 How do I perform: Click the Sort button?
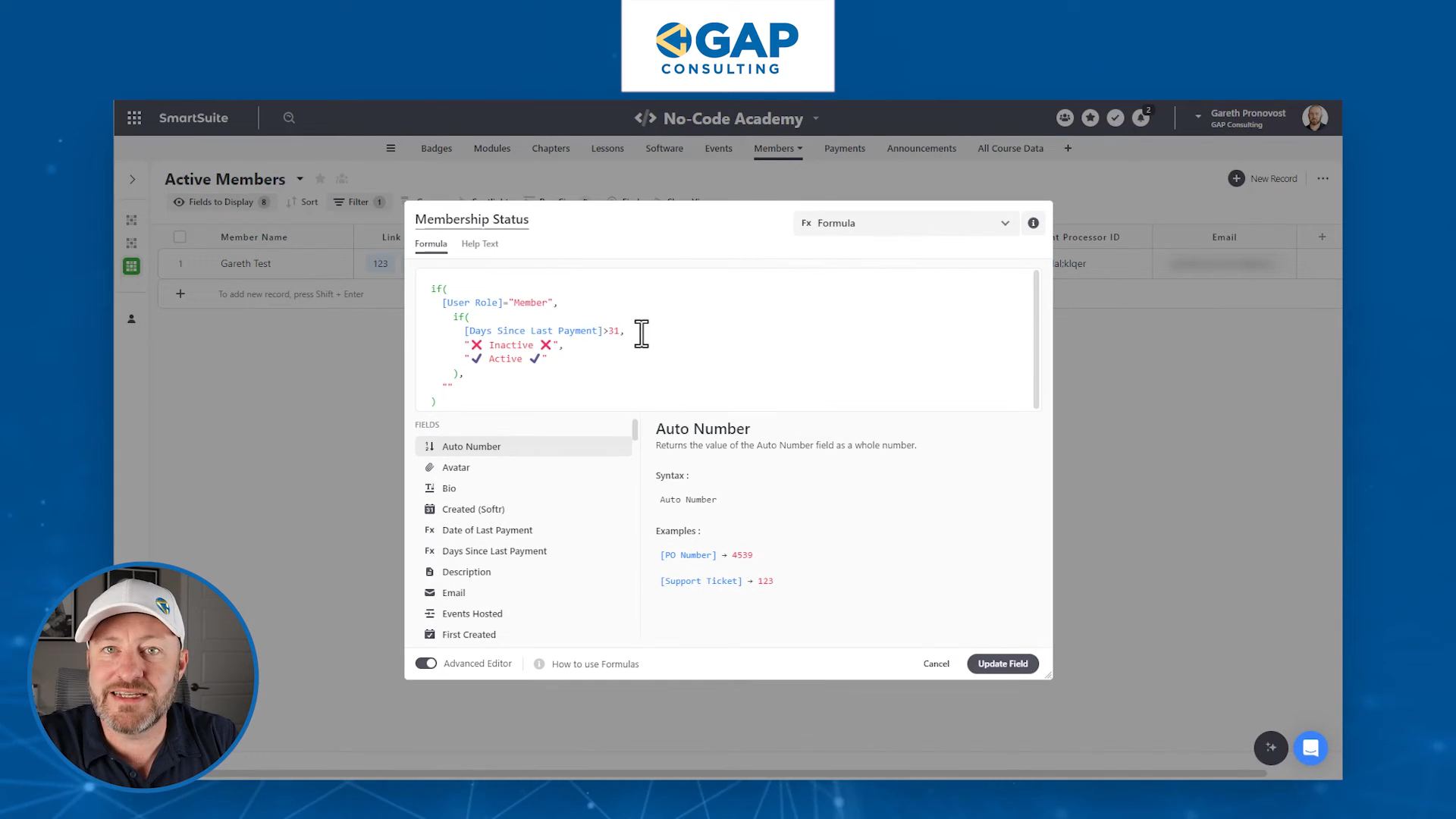click(303, 202)
